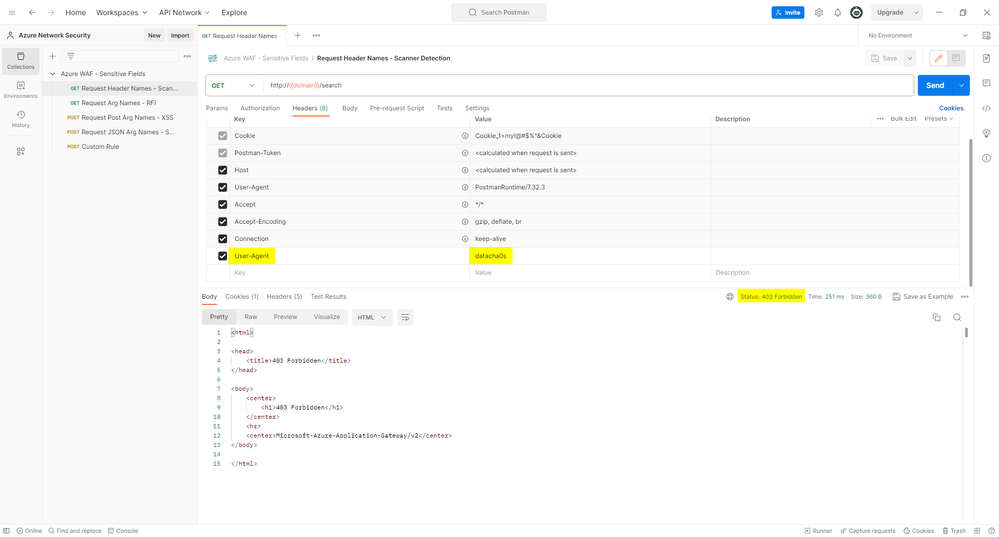Open the info icon in right sidebar
Viewport: 999px width, 537px height.
point(986,158)
